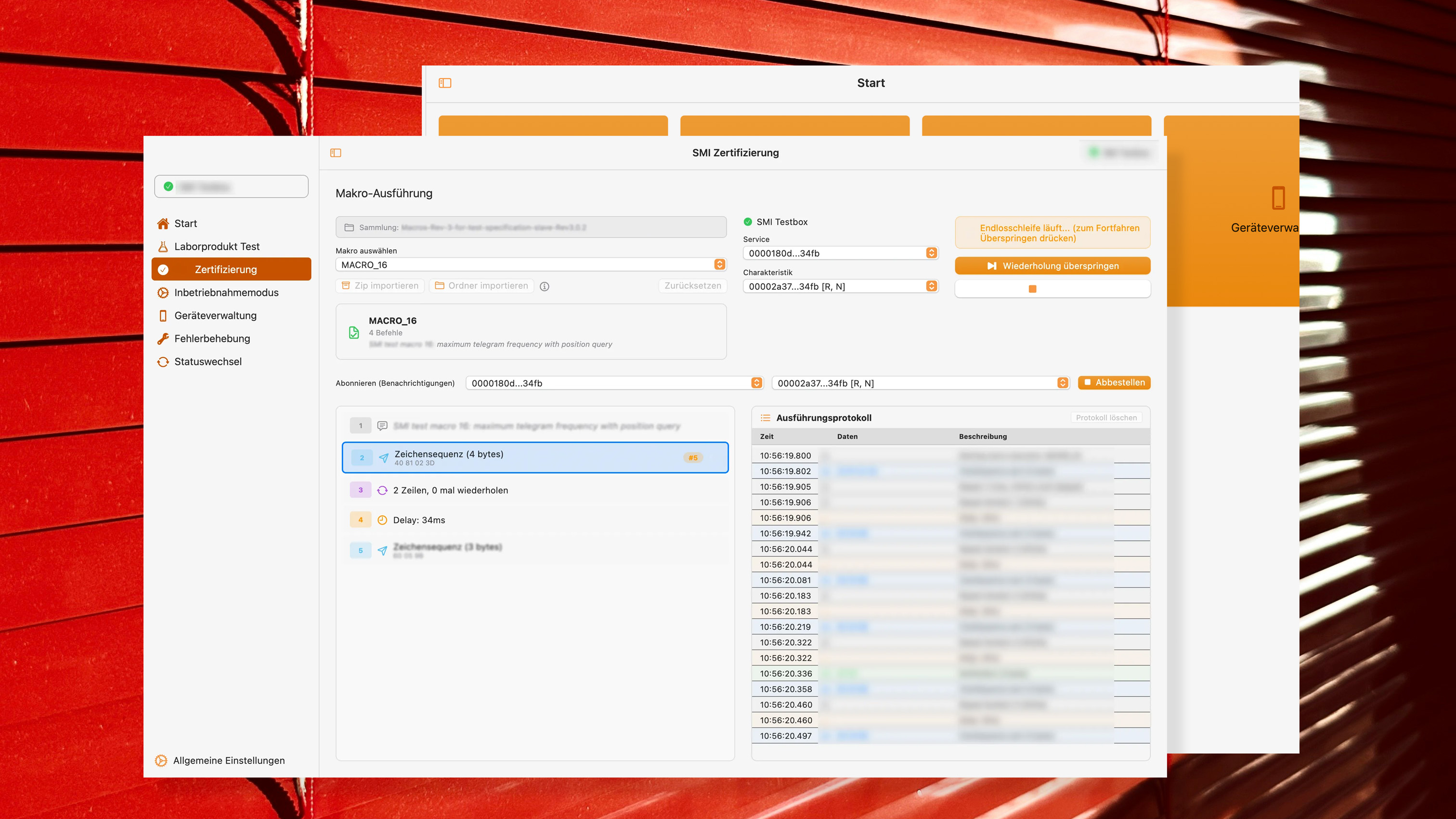The width and height of the screenshot is (1456, 819).
Task: Select log row 10:56:20.081
Action: coord(951,580)
